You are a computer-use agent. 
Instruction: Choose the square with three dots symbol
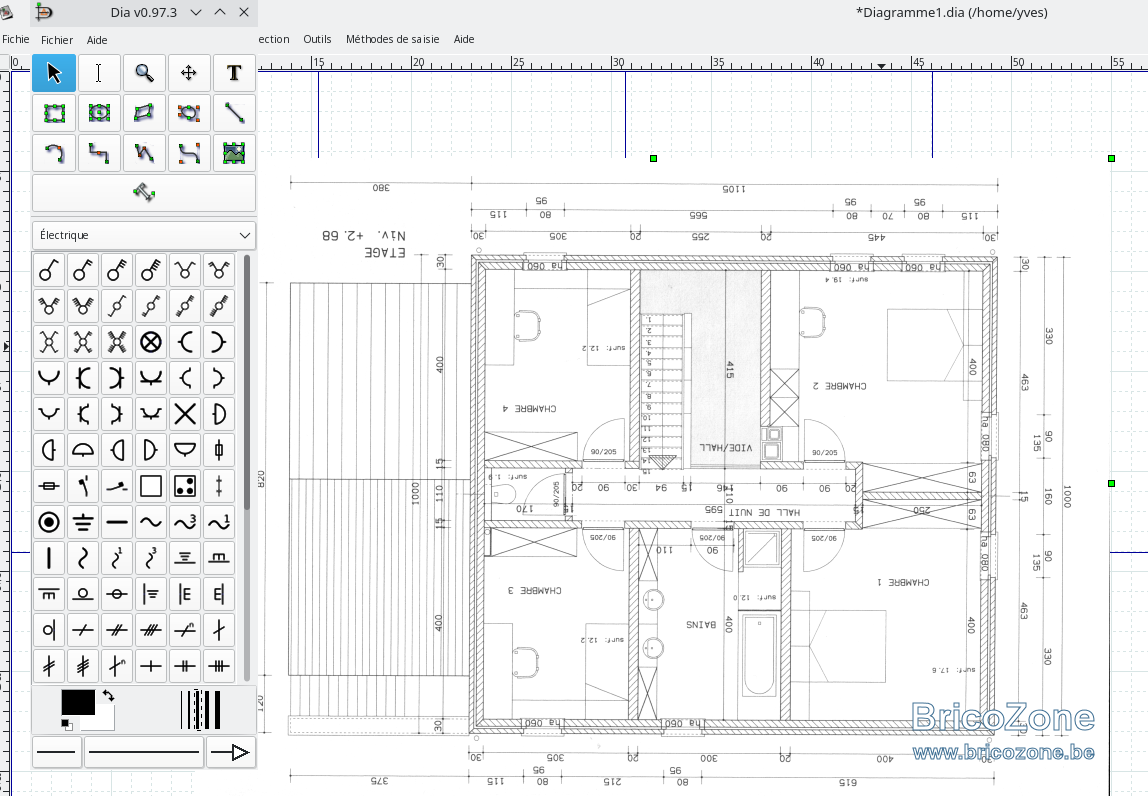pos(184,486)
